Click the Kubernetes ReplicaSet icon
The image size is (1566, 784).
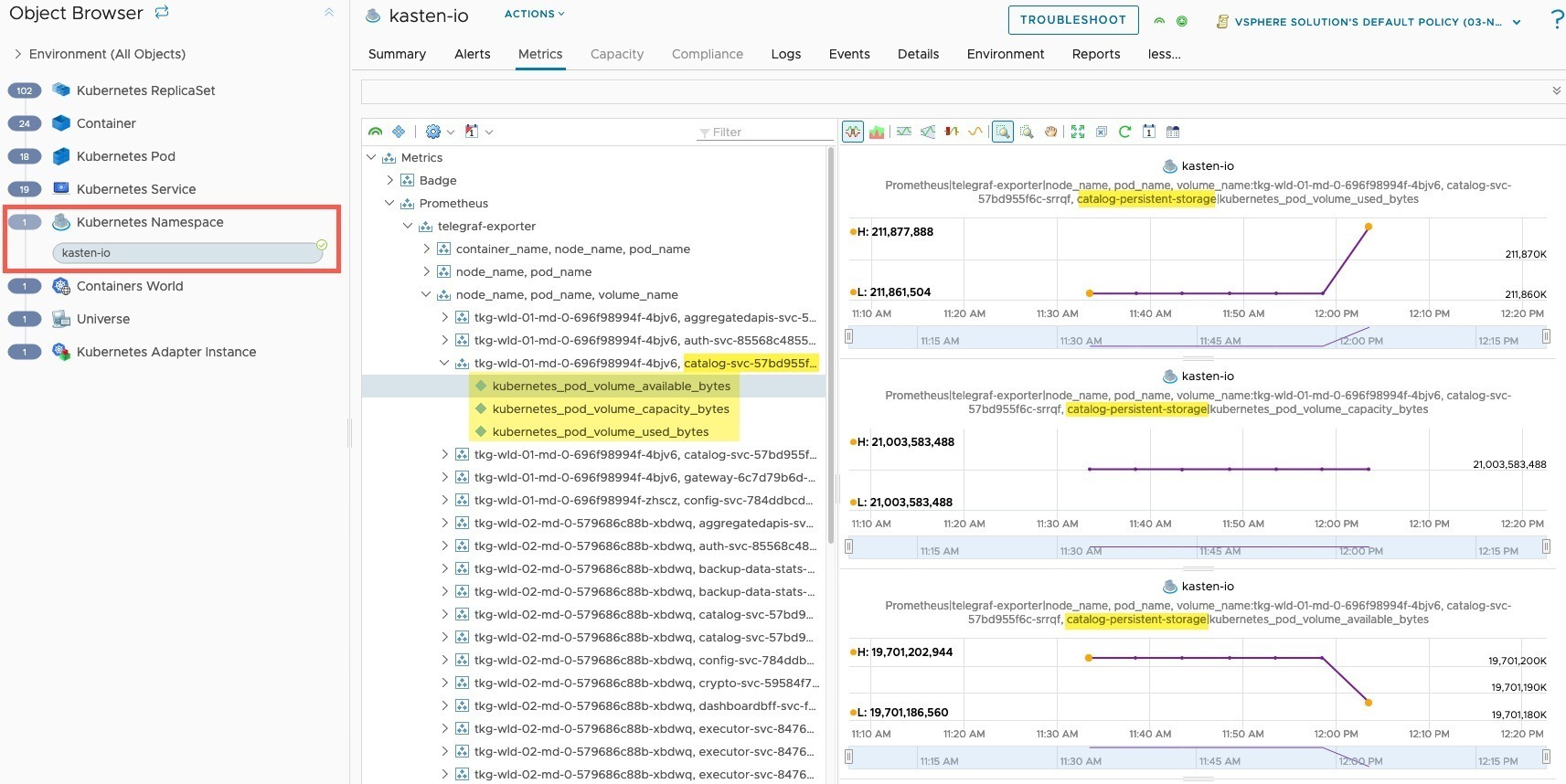coord(61,90)
